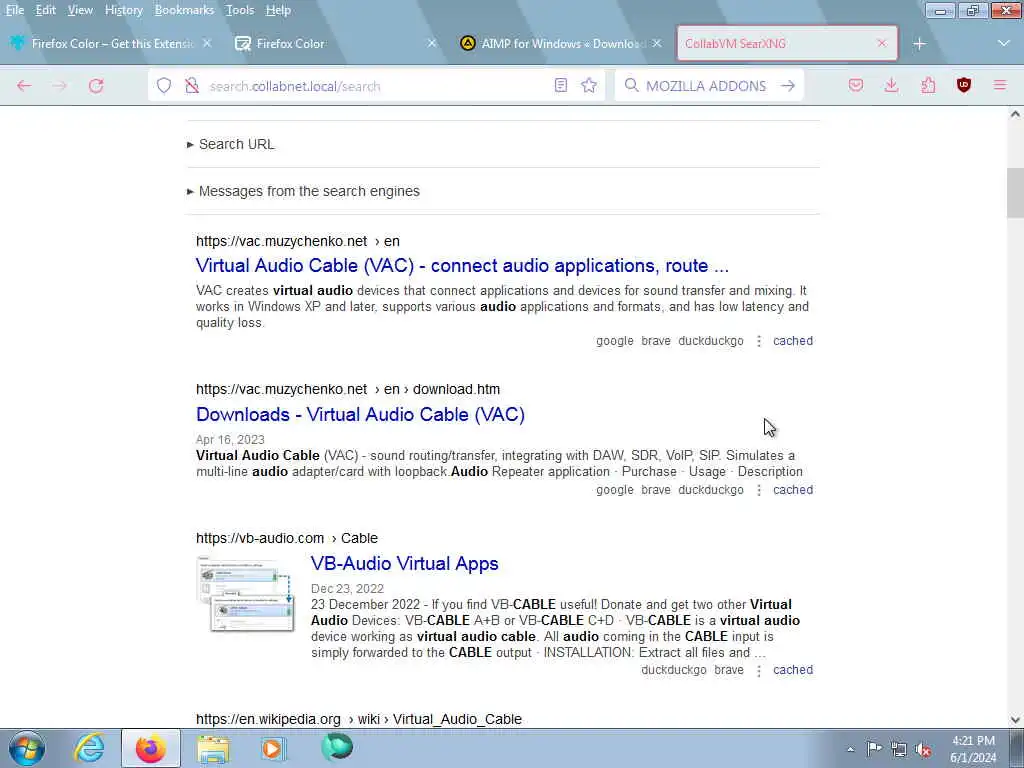The width and height of the screenshot is (1024, 768).
Task: Close the CollabVM SearXNG tab
Action: 882,43
